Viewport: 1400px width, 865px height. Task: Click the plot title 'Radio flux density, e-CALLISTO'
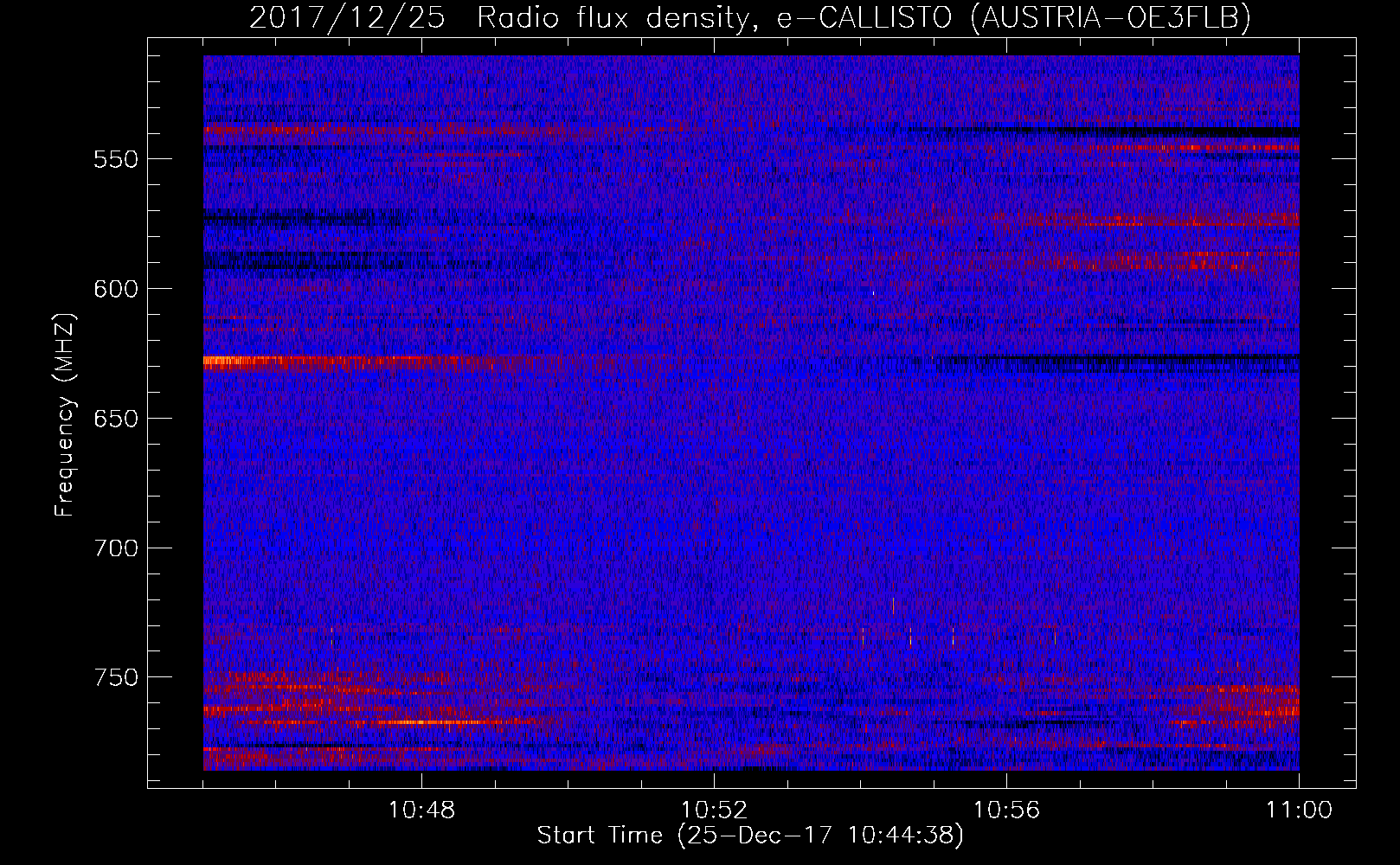(x=715, y=17)
